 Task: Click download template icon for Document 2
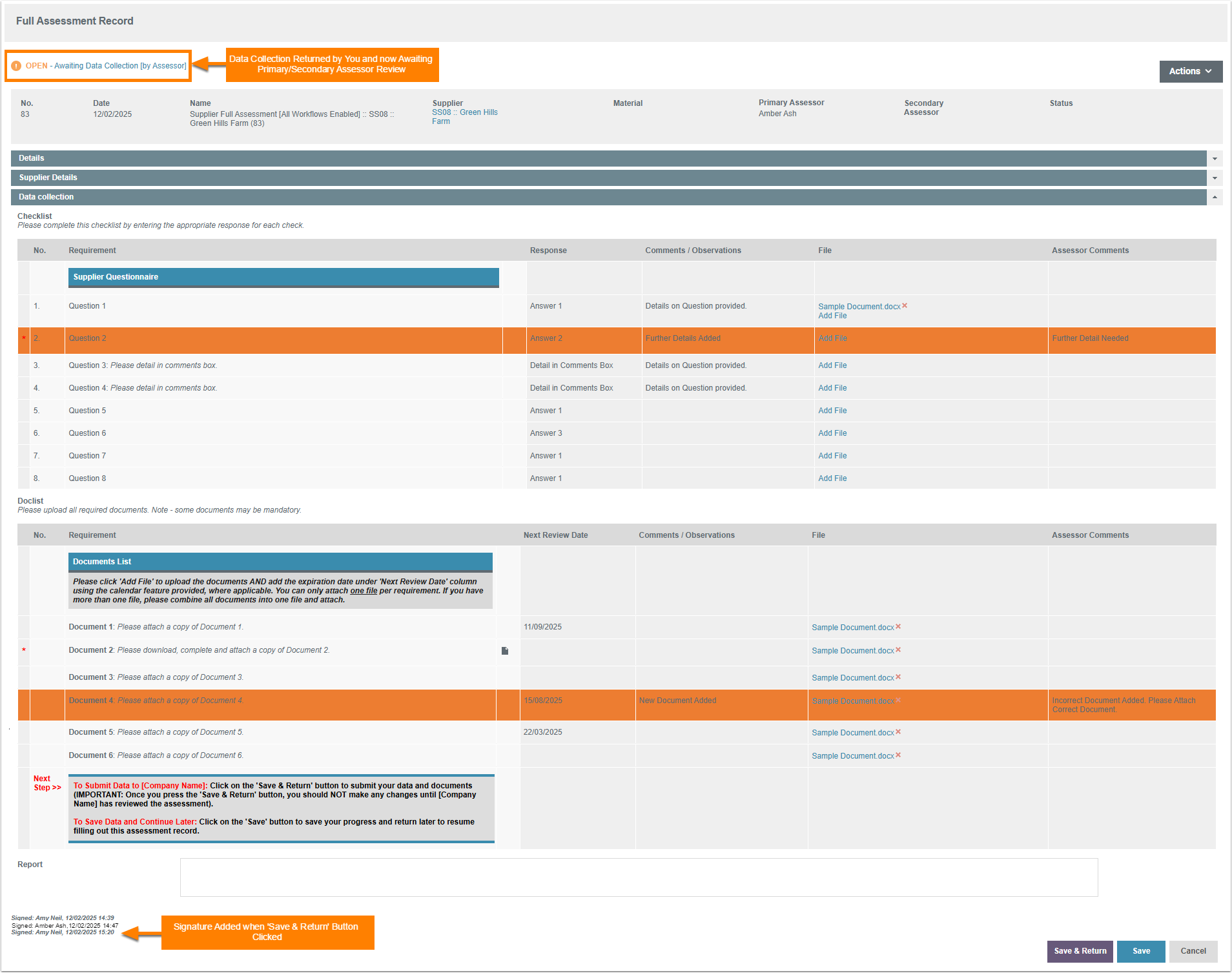[x=505, y=651]
